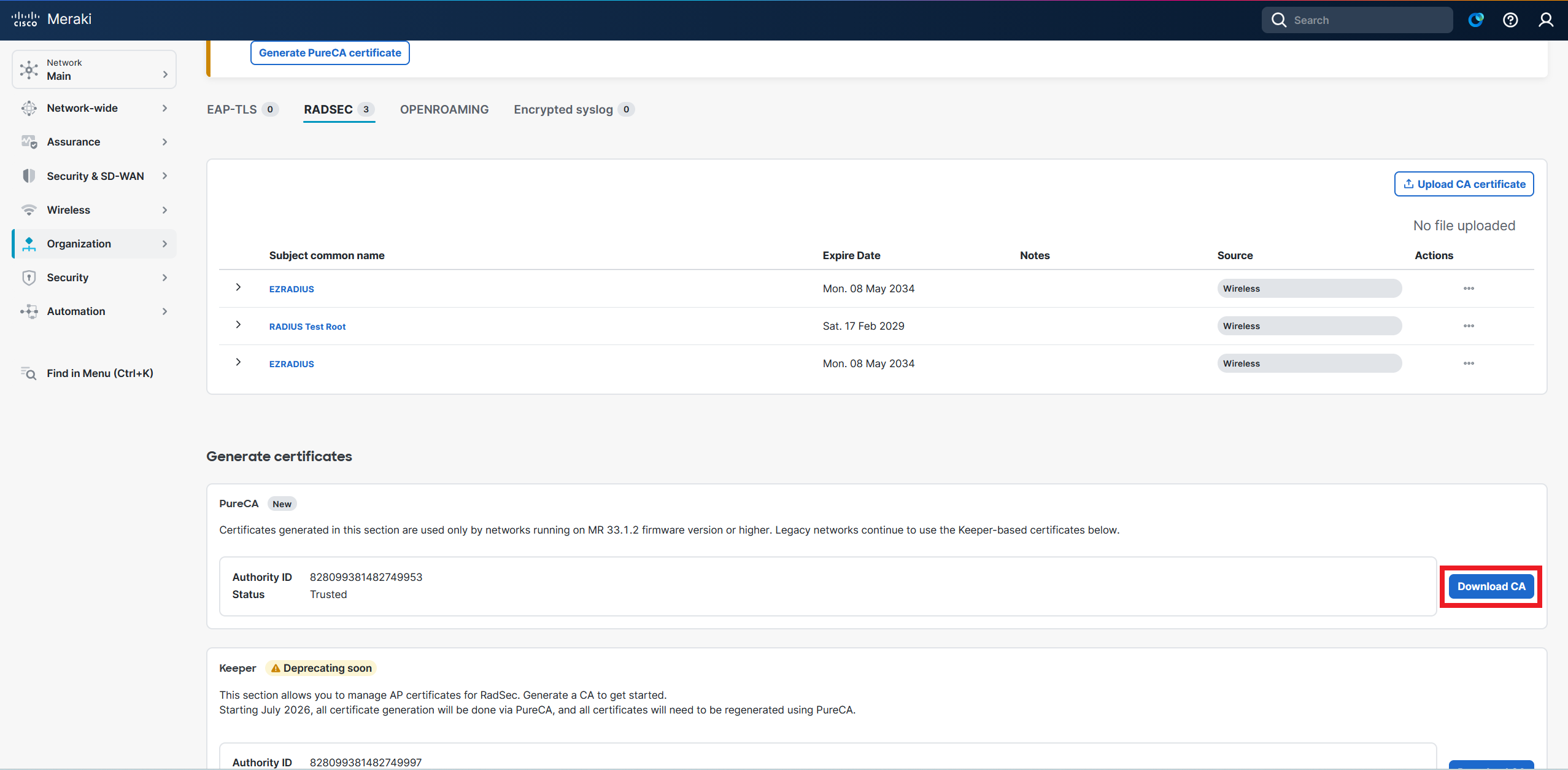1568x770 pixels.
Task: Open the Organization menu item
Action: pos(94,244)
